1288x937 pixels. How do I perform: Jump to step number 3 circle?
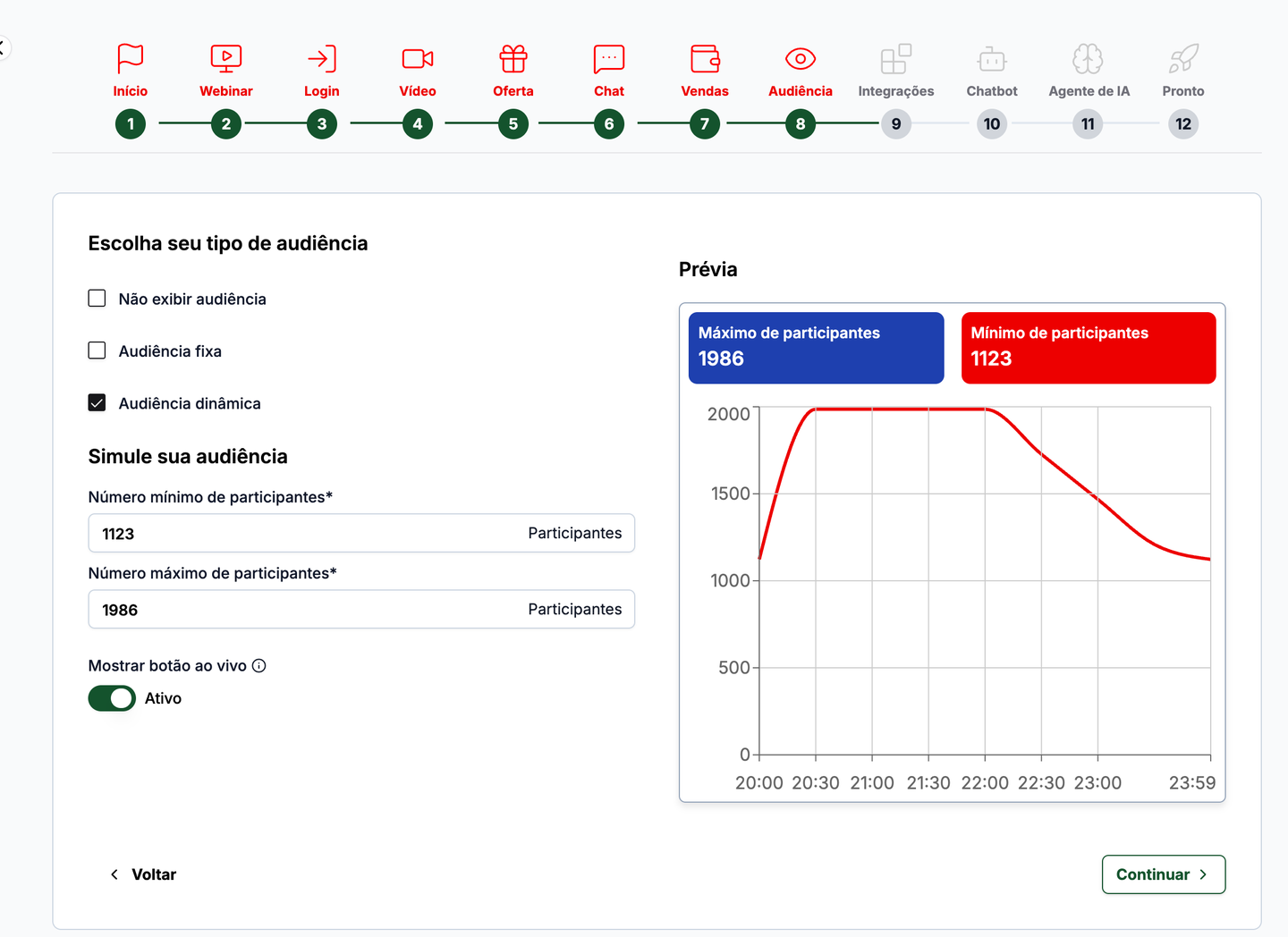tap(322, 124)
